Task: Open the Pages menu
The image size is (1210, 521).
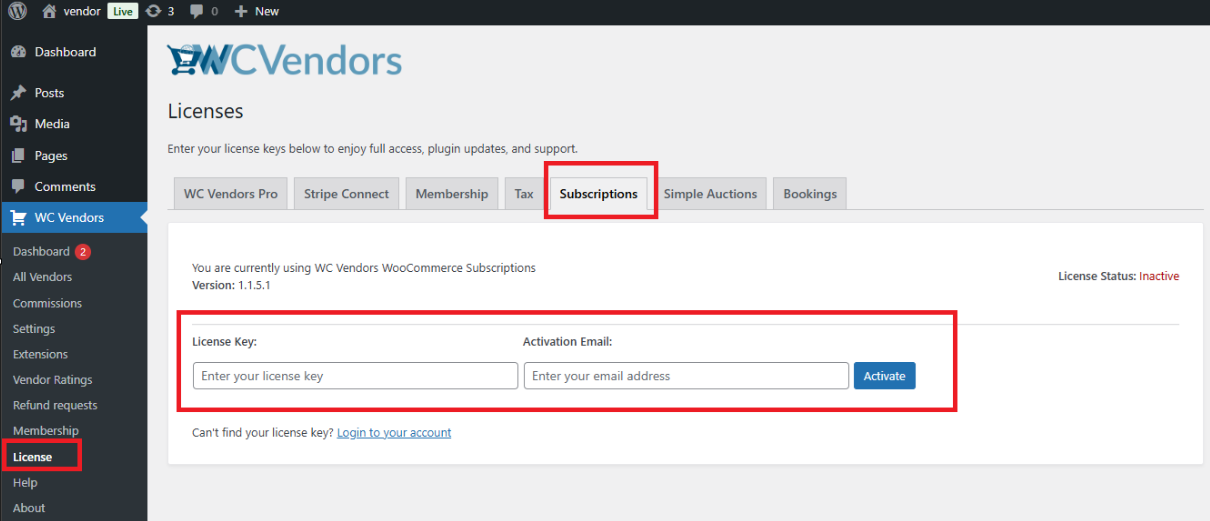Action: tap(51, 156)
